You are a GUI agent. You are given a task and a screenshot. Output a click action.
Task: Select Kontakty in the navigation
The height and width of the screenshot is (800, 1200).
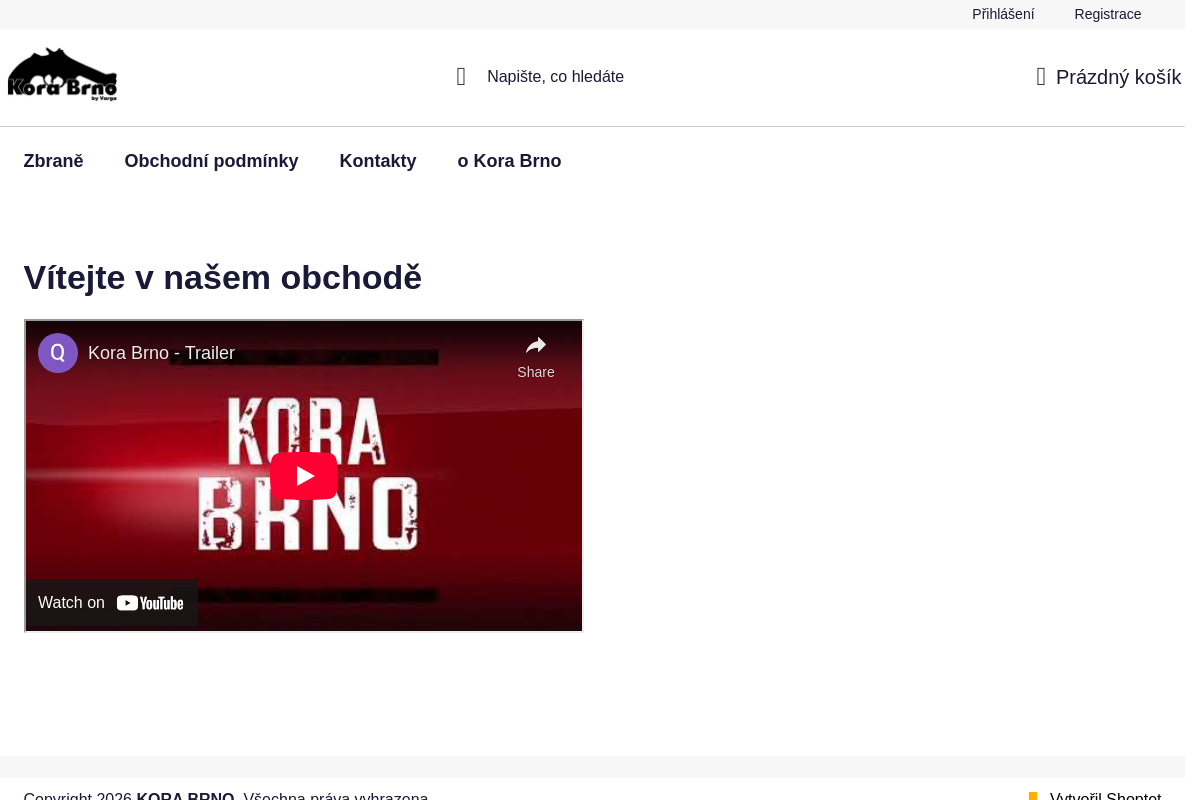pyautogui.click(x=378, y=161)
